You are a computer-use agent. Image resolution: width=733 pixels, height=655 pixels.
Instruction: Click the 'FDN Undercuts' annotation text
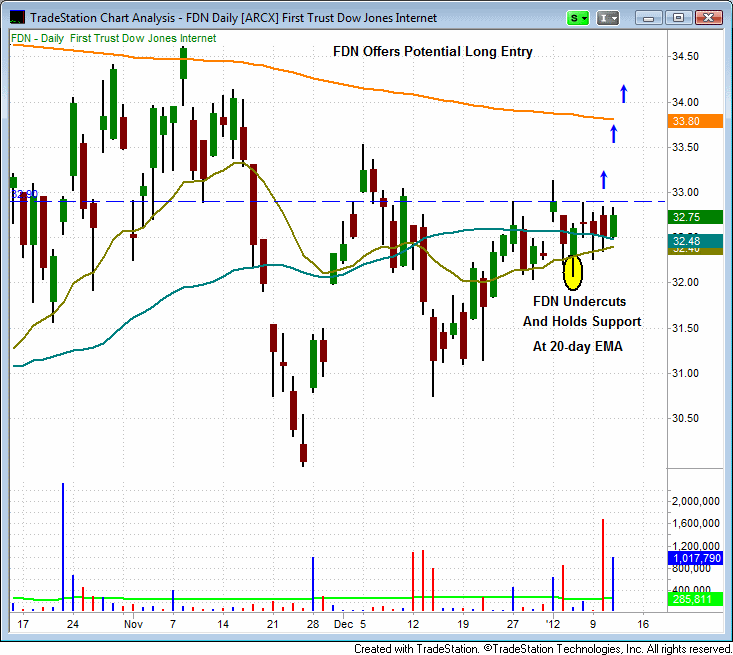coord(579,301)
